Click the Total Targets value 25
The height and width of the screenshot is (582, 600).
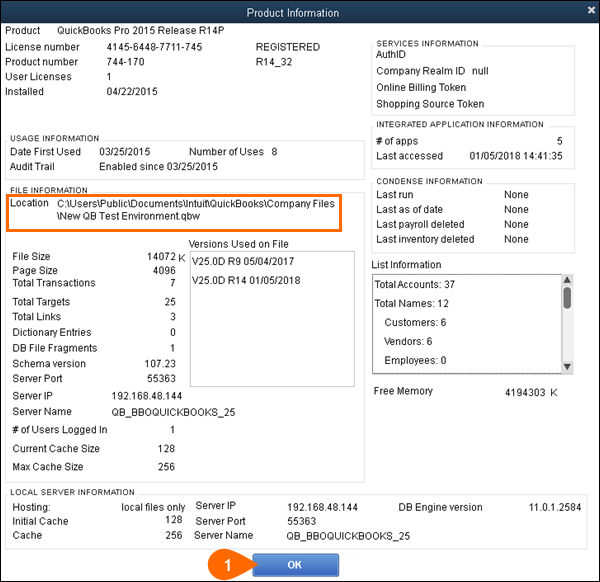click(x=170, y=302)
